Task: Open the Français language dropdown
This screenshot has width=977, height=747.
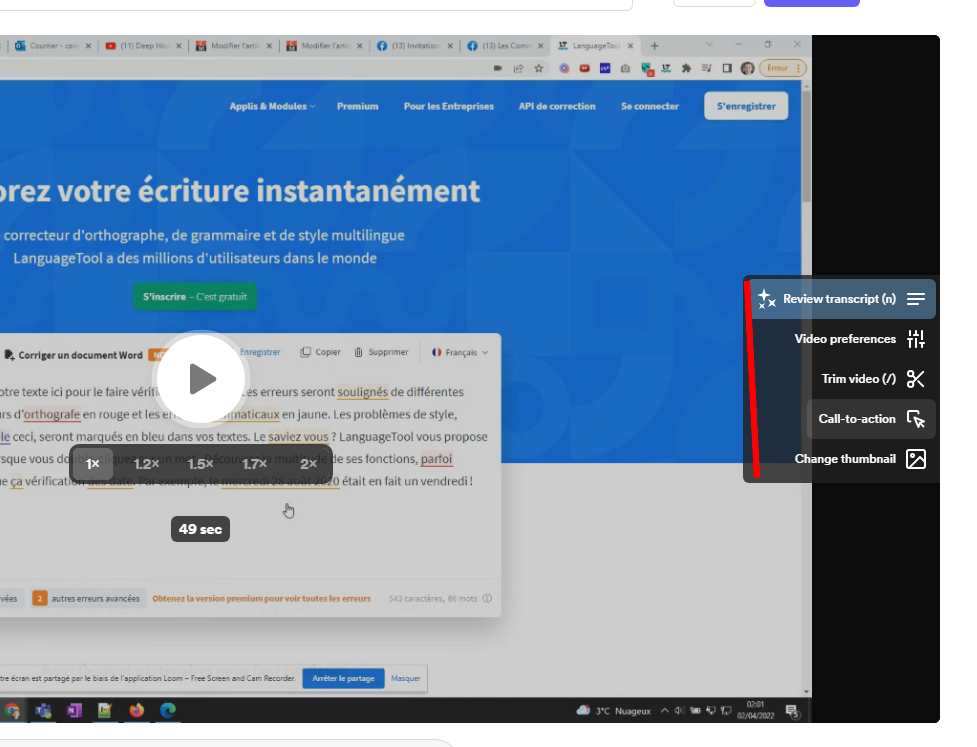Action: click(460, 352)
